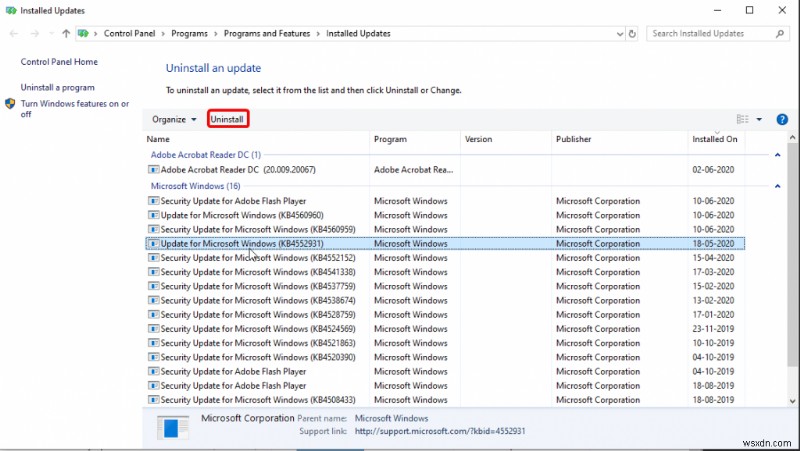Collapse the Microsoft Windows (16) group
The height and width of the screenshot is (451, 800).
tap(778, 186)
